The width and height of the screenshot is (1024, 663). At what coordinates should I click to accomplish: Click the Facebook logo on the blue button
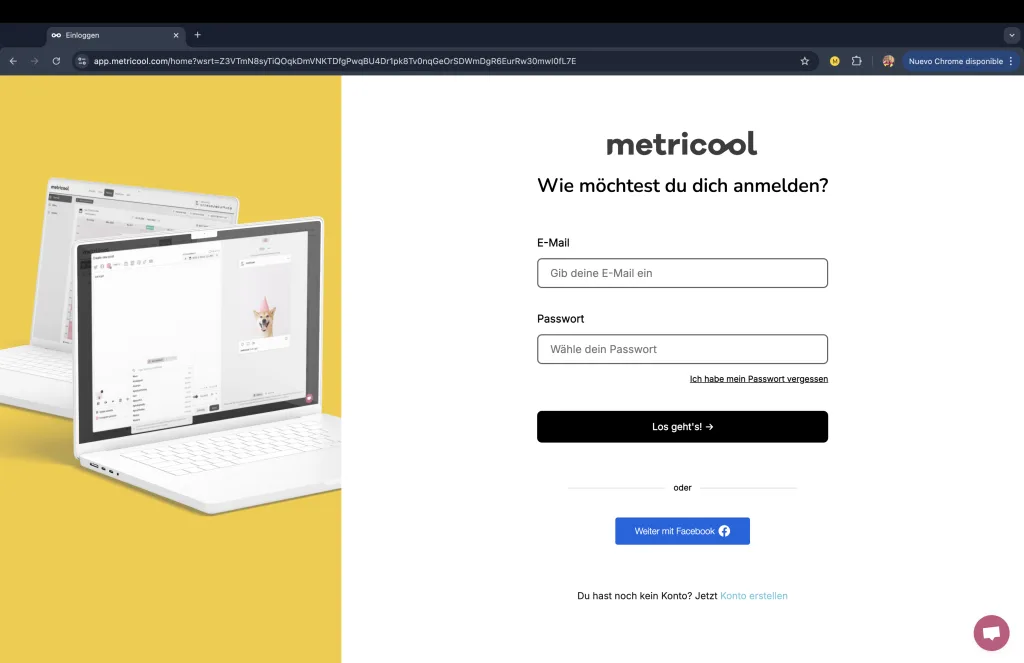point(724,531)
